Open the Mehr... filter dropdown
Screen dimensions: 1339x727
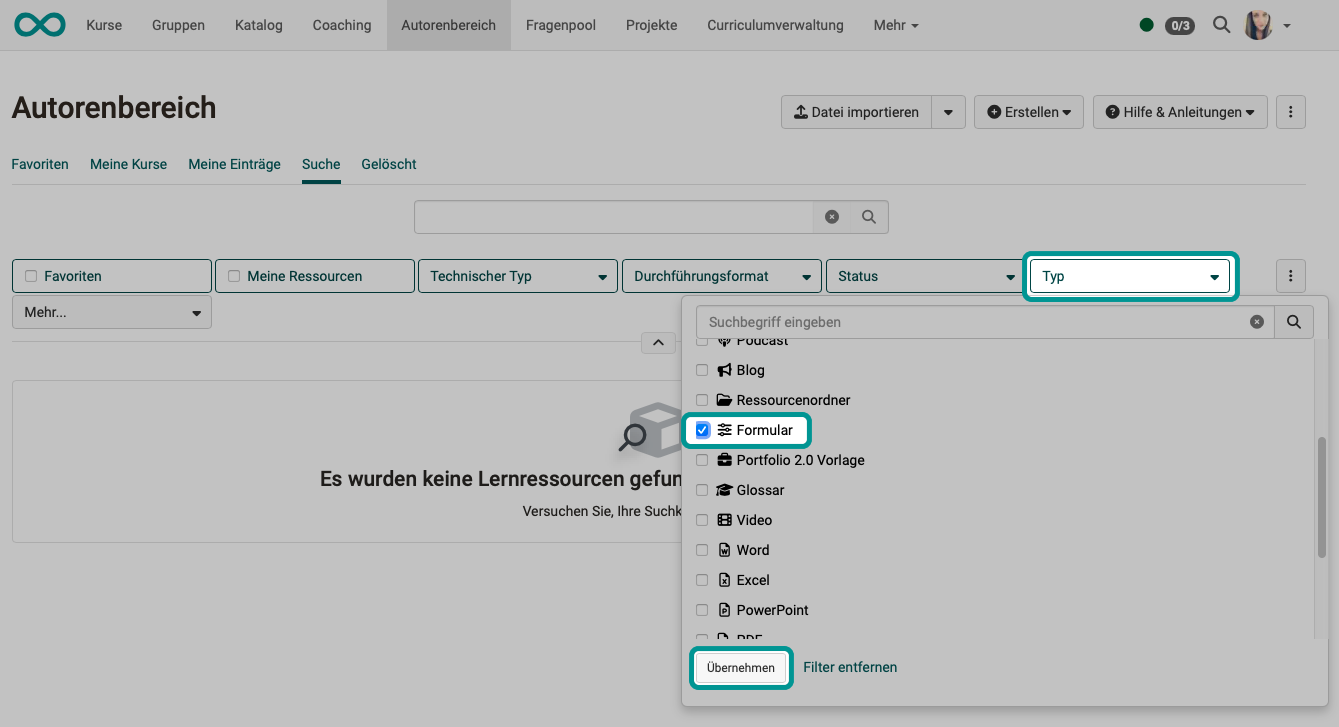pos(110,311)
